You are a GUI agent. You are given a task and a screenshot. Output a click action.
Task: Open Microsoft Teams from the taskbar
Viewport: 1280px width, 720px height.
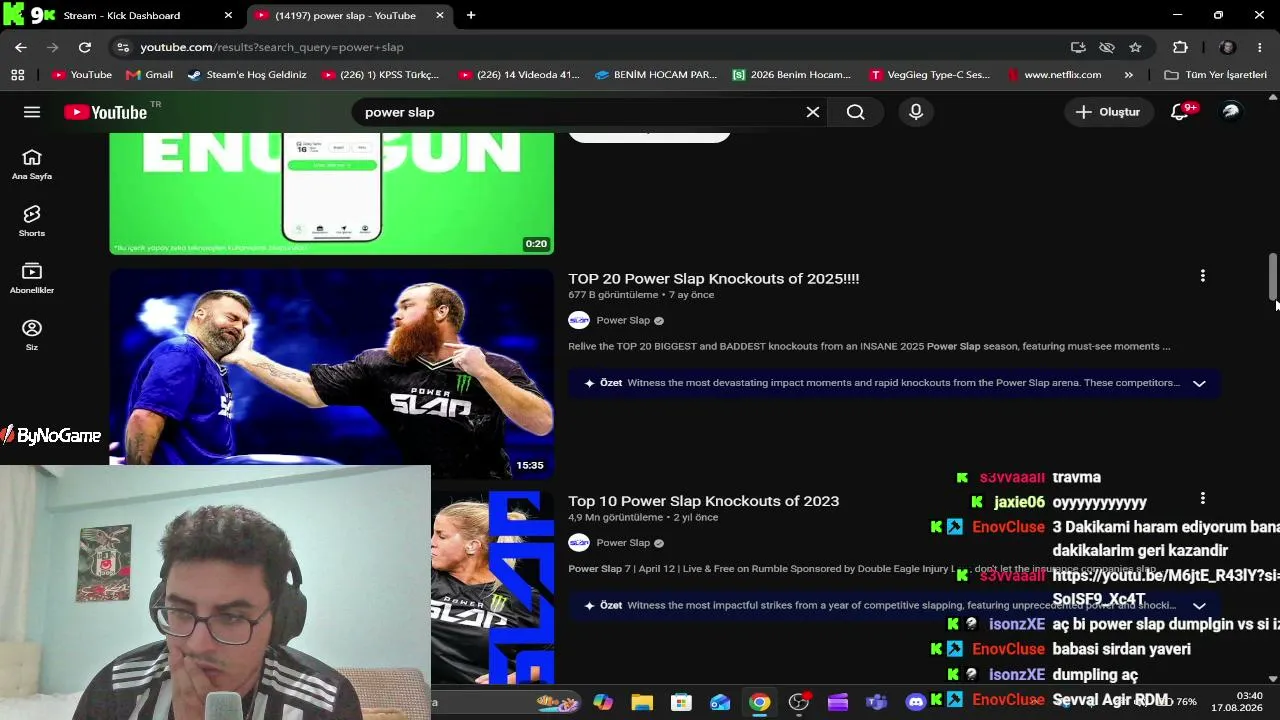pyautogui.click(x=877, y=702)
